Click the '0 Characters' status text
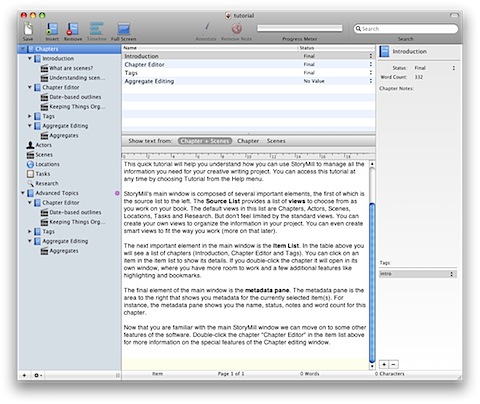 pos(390,374)
